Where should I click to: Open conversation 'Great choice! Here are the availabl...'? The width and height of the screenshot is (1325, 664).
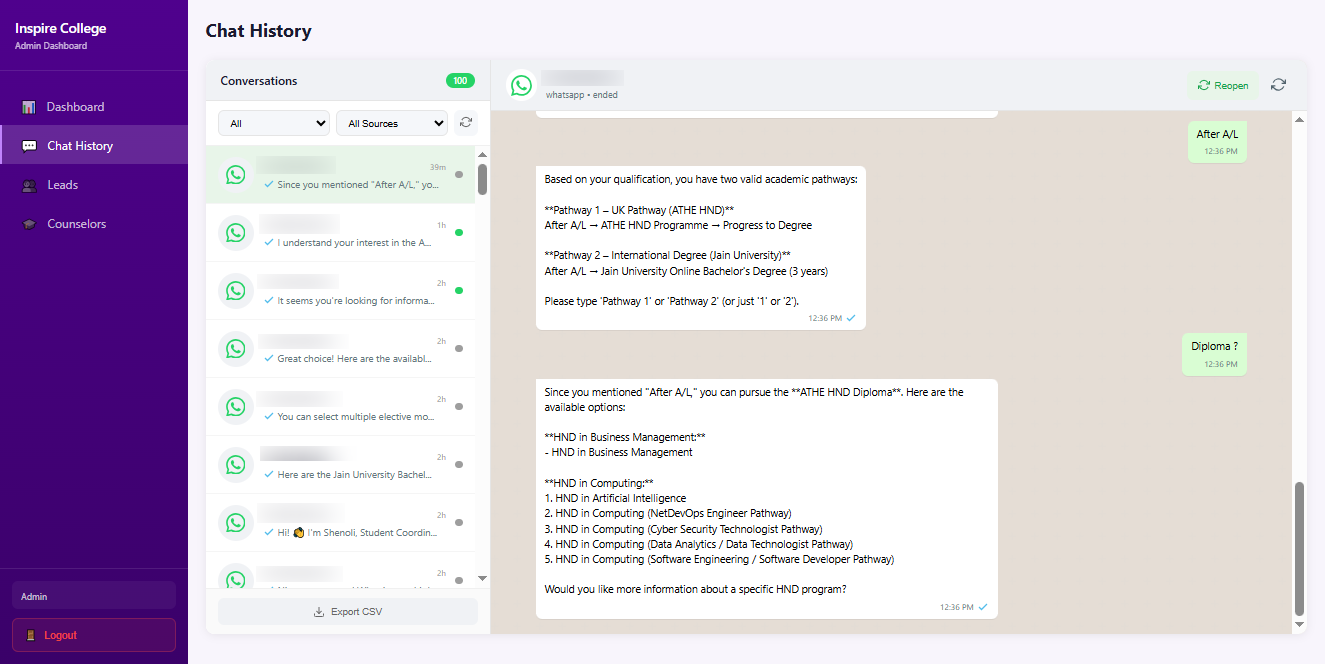340,349
